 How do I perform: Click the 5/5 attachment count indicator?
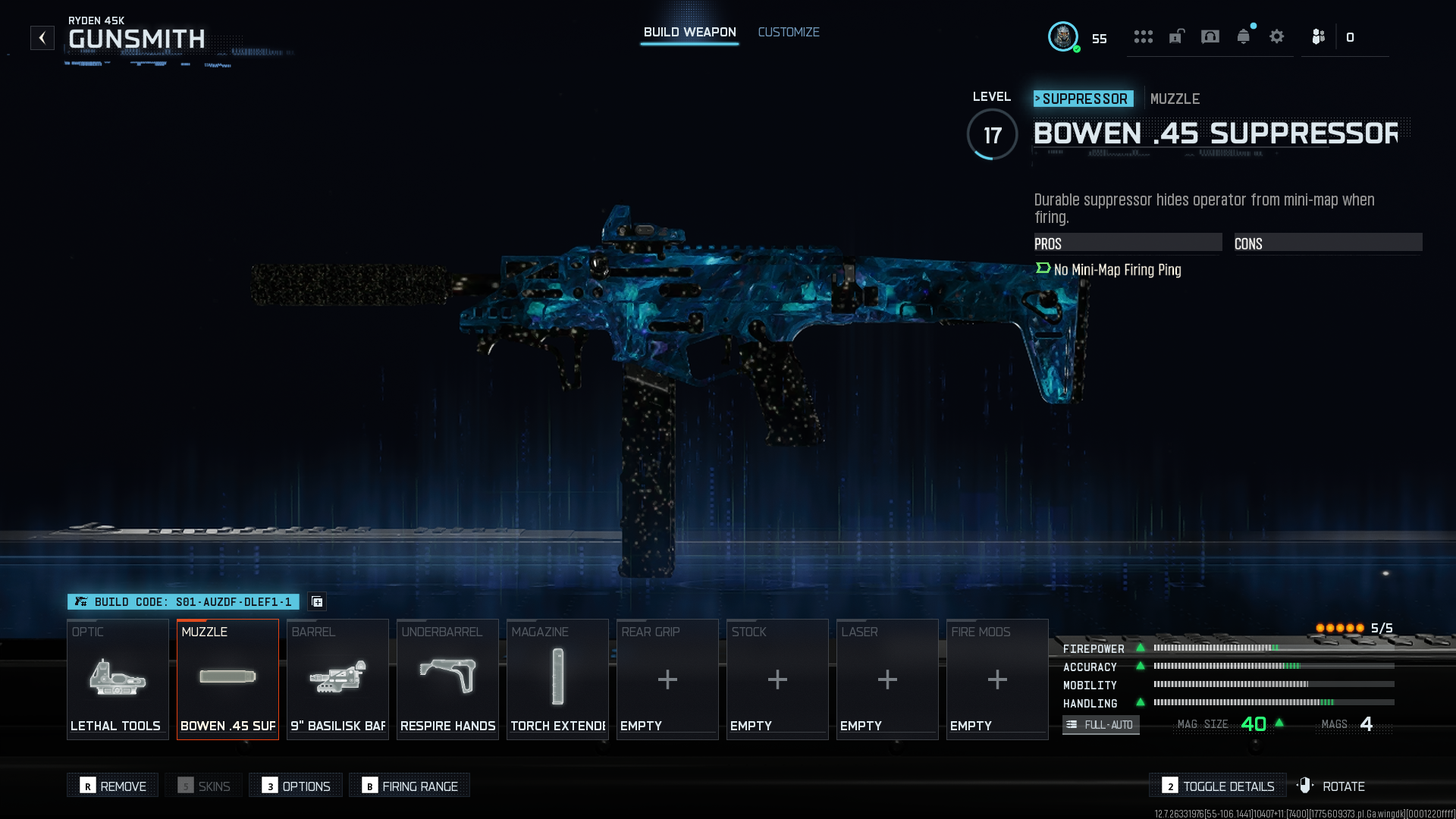[x=1354, y=628]
